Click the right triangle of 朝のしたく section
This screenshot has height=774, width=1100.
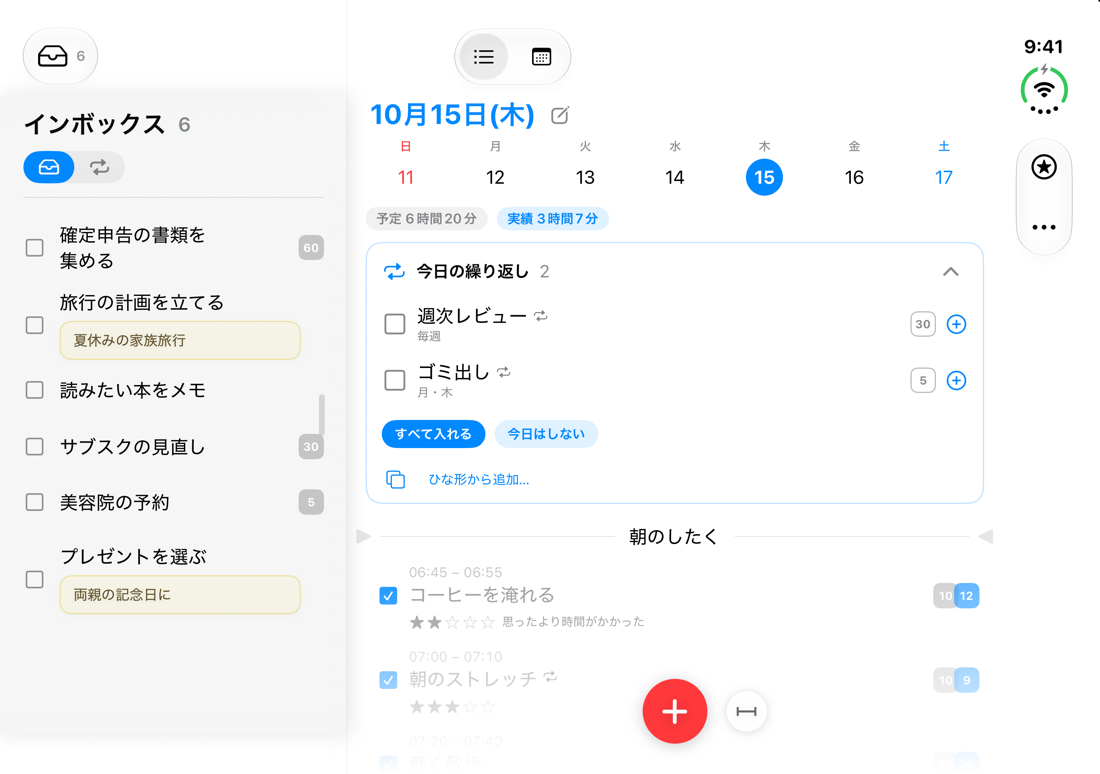click(986, 537)
